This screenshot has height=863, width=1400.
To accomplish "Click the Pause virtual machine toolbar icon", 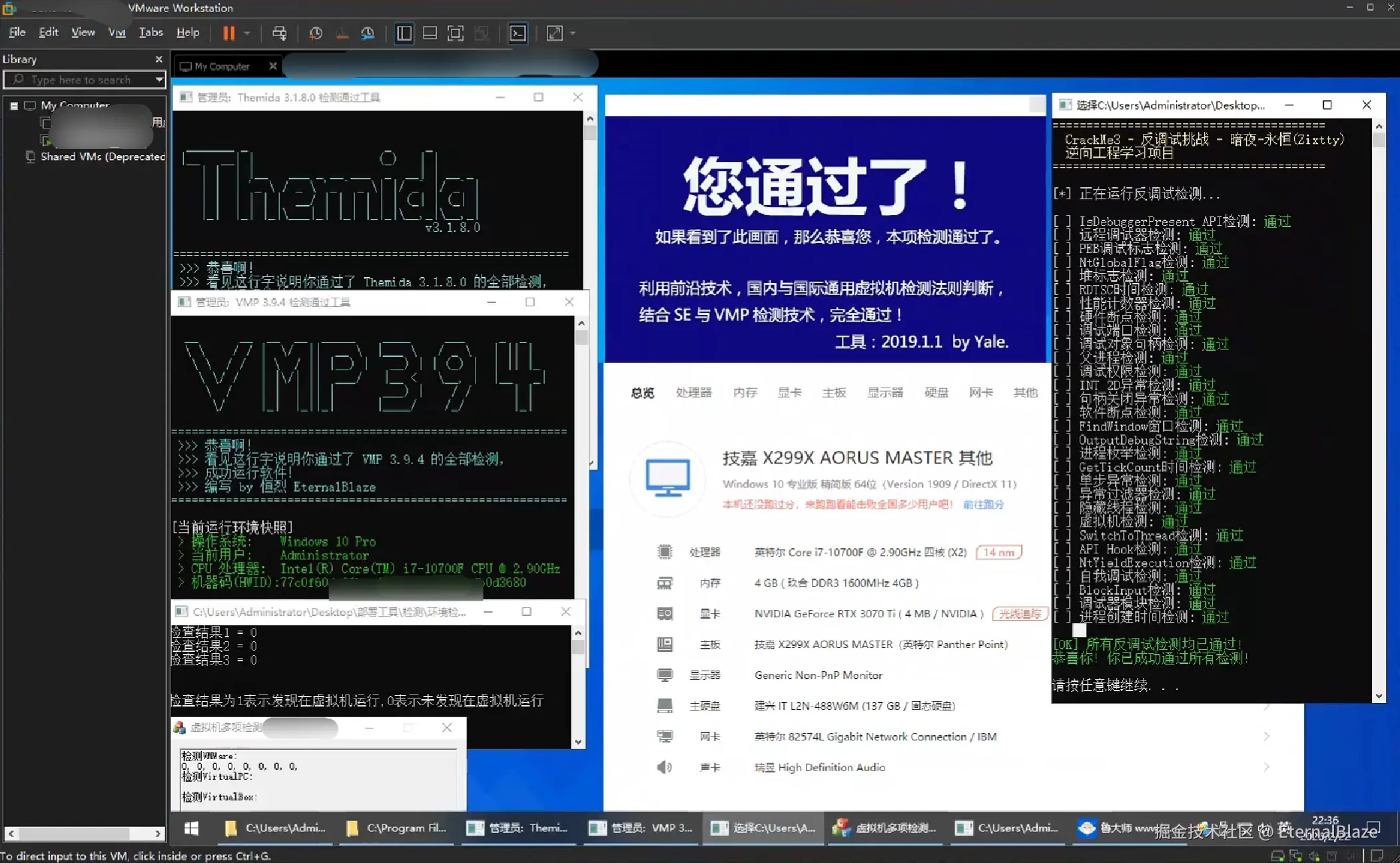I will (229, 33).
